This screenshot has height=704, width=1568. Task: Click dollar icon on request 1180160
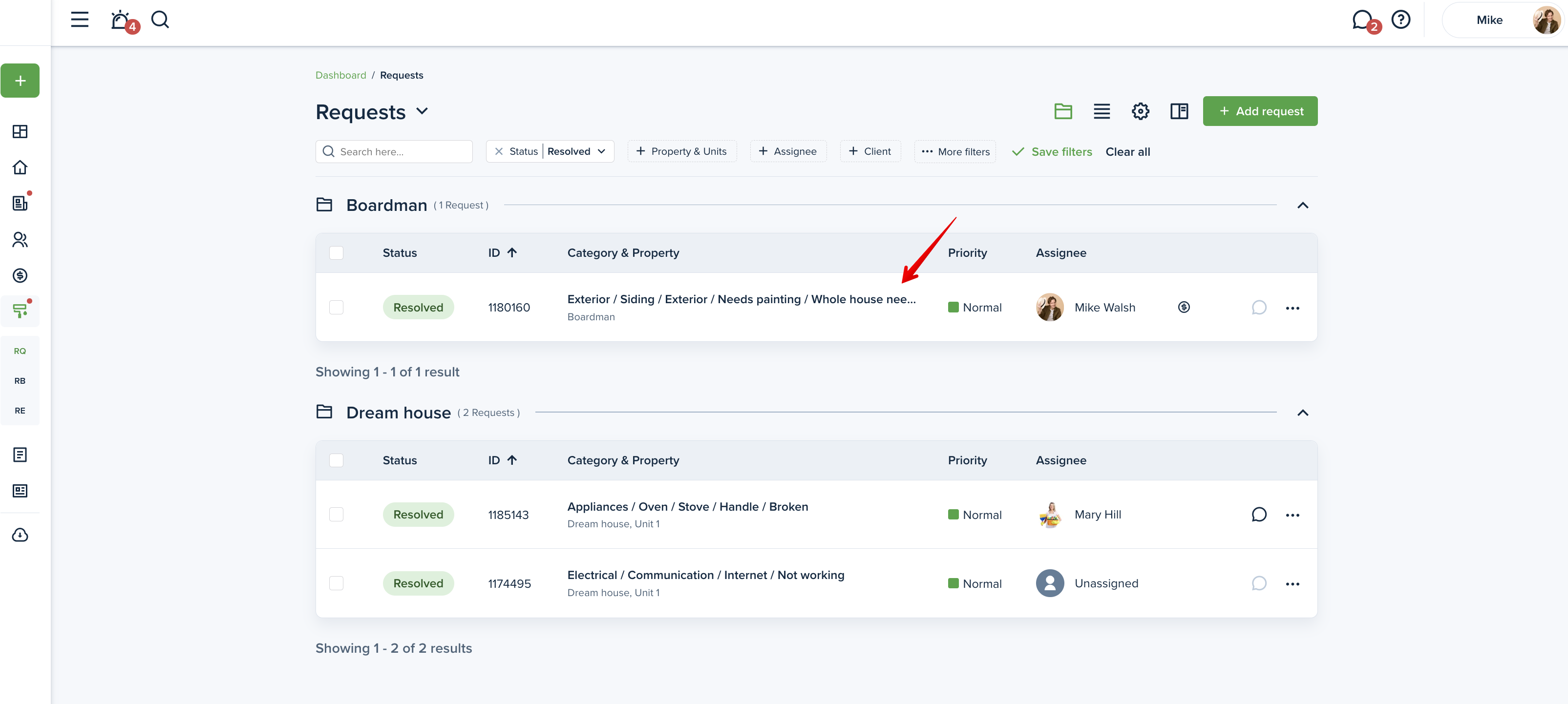(x=1183, y=307)
